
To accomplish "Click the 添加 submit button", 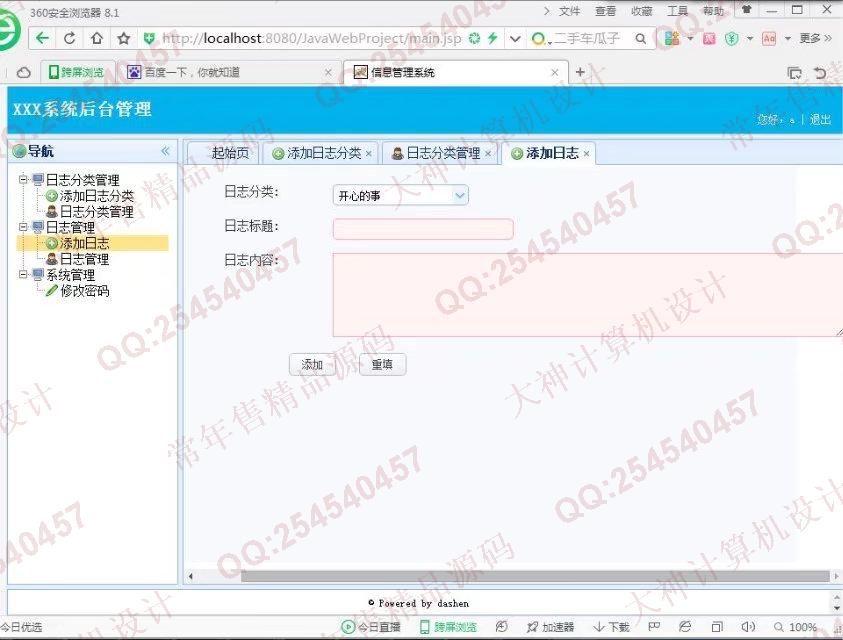I will pyautogui.click(x=312, y=365).
